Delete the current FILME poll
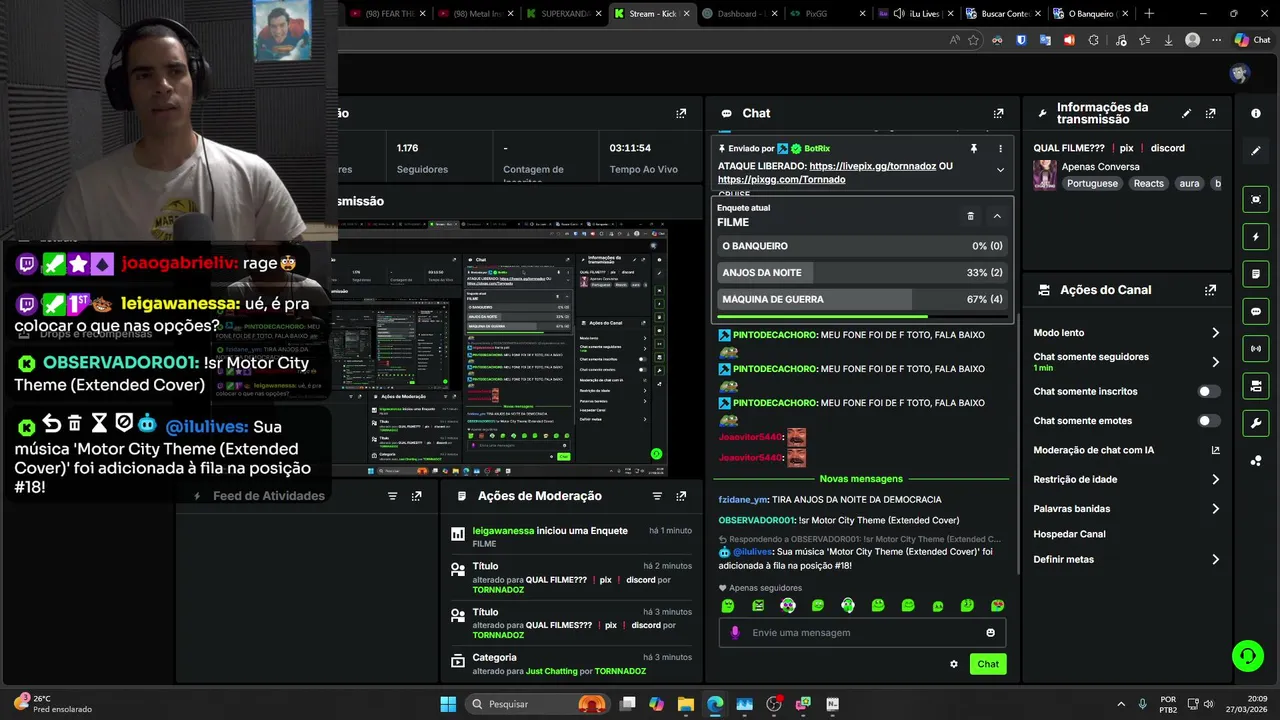Viewport: 1280px width, 720px height. point(970,216)
